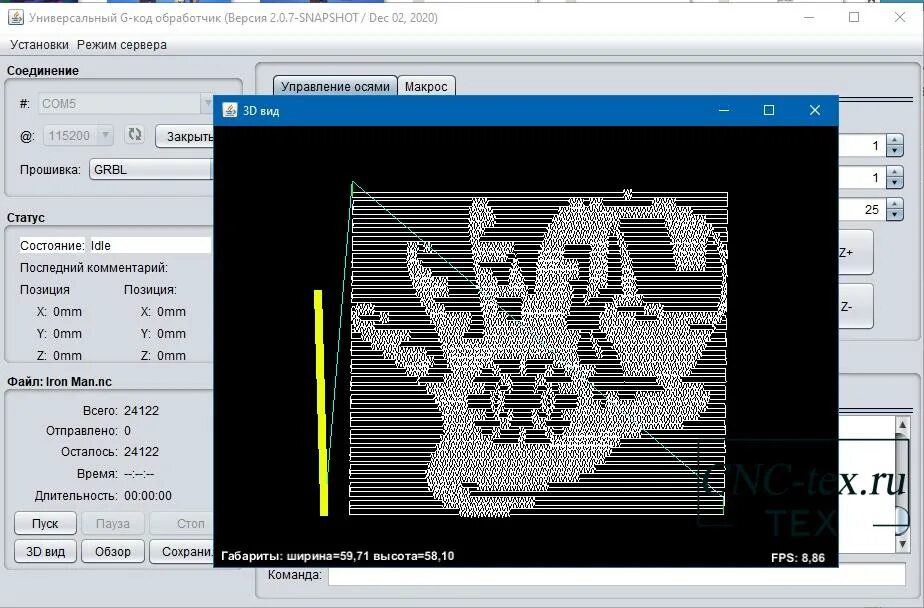Click the Отправлено 0 value
The width and height of the screenshot is (924, 608).
(x=127, y=431)
